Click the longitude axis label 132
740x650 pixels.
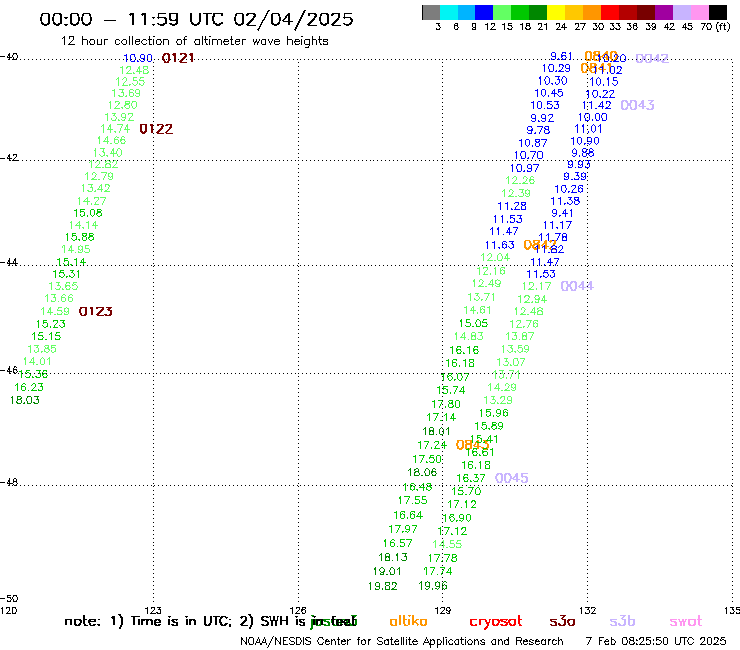tap(588, 610)
